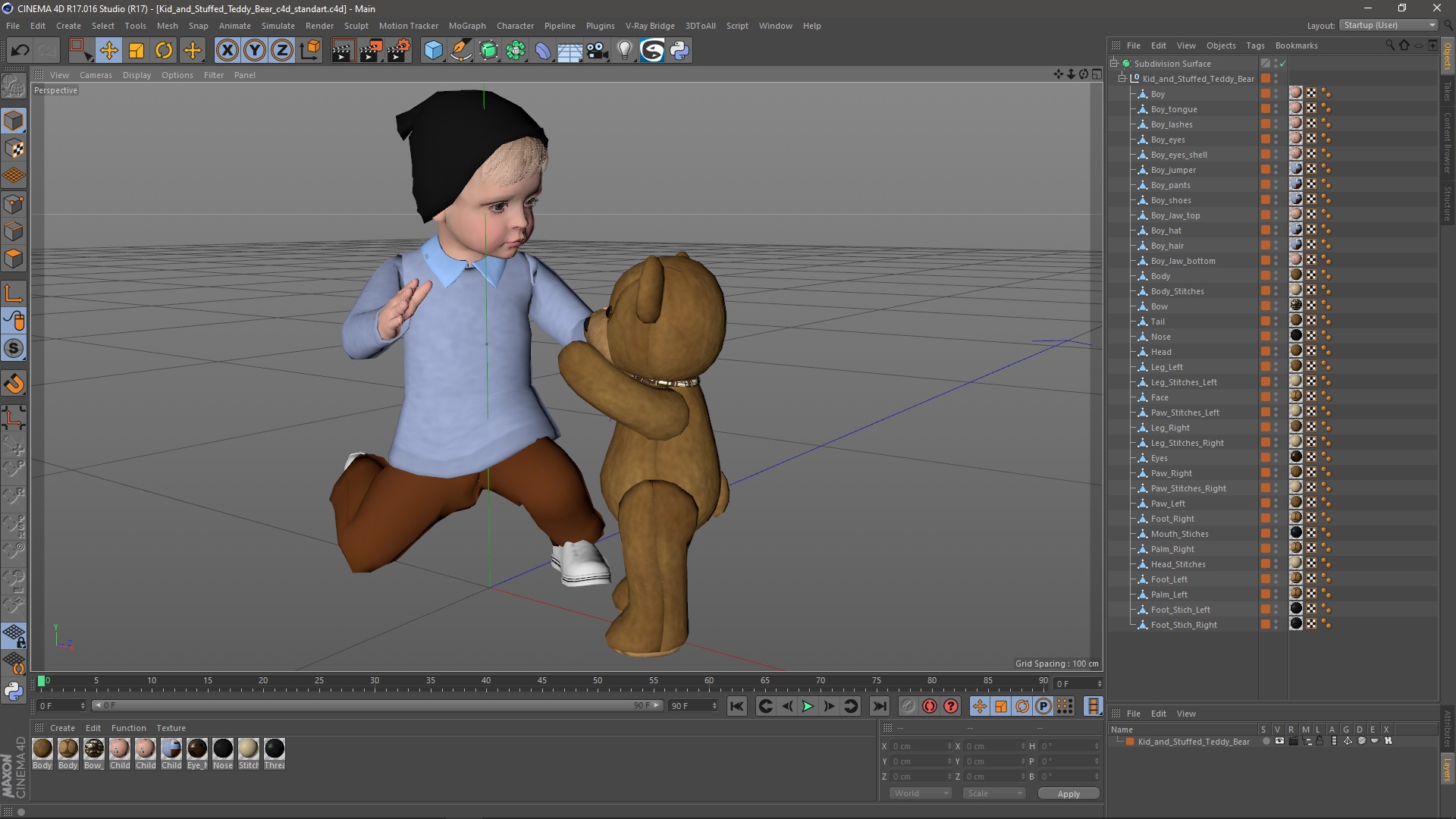Open the Array modeling objects icon
The image size is (1456, 819).
516,51
